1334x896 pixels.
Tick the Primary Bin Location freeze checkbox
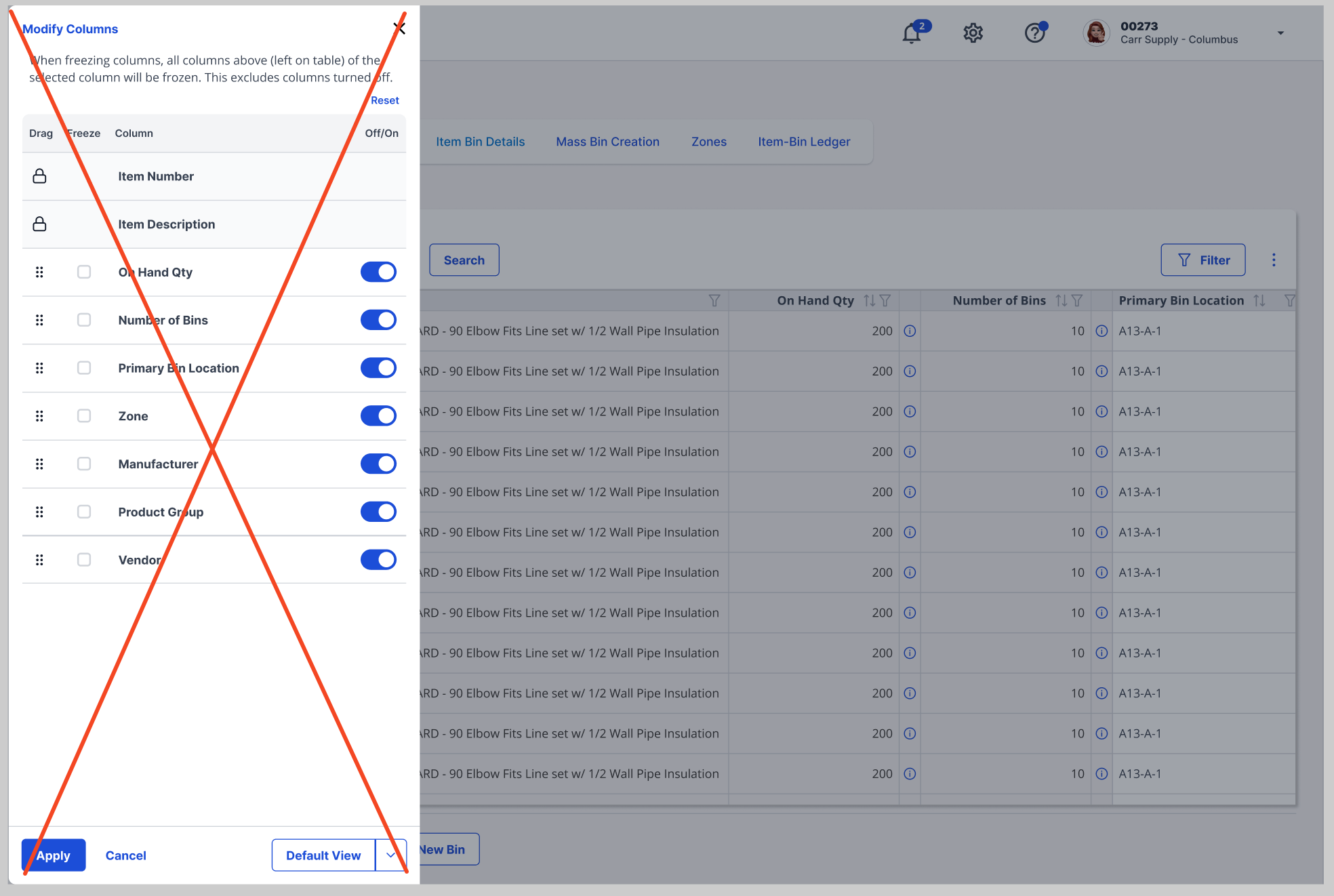pos(84,368)
